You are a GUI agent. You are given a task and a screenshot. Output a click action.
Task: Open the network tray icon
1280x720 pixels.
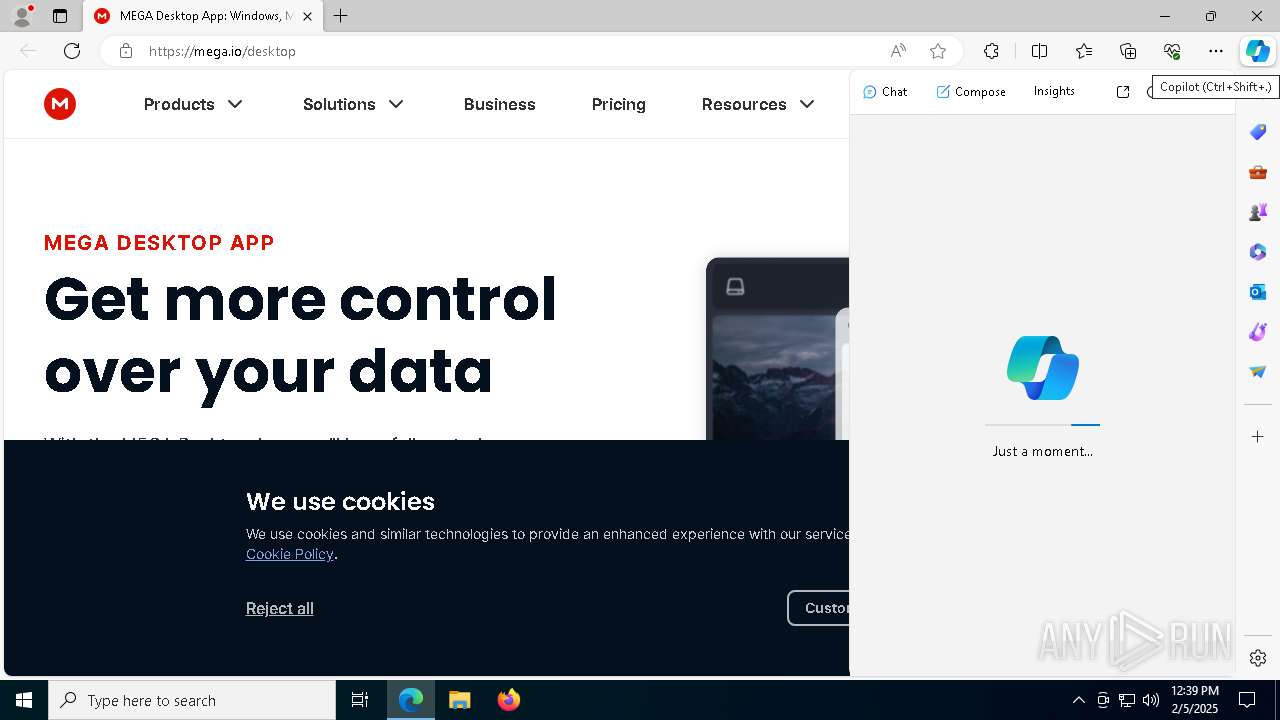point(1127,700)
